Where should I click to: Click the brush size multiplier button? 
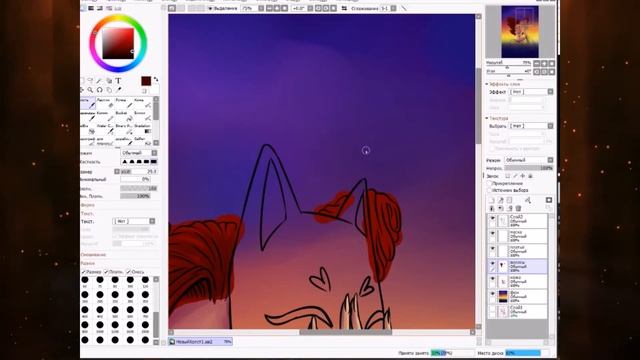click(x=117, y=171)
